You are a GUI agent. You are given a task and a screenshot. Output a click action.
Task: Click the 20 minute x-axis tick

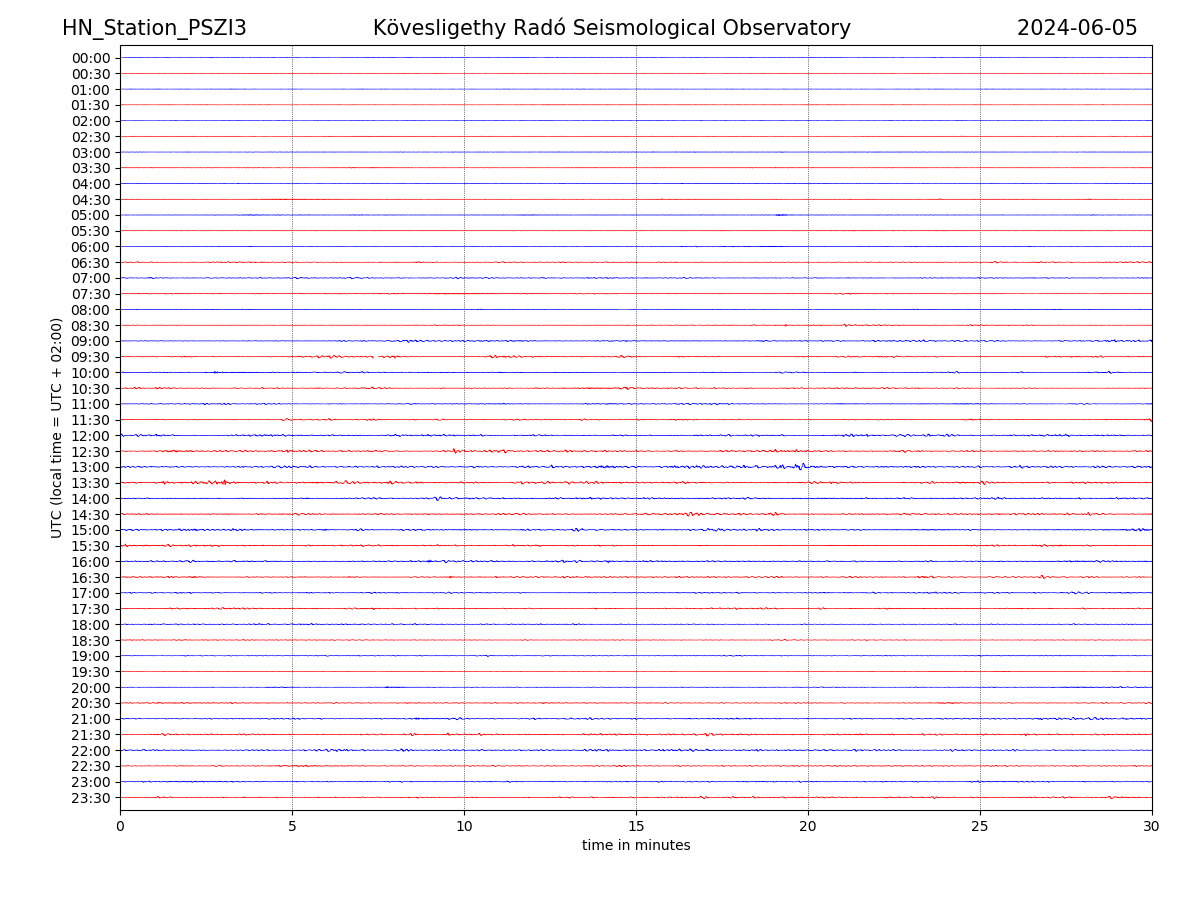tap(808, 826)
